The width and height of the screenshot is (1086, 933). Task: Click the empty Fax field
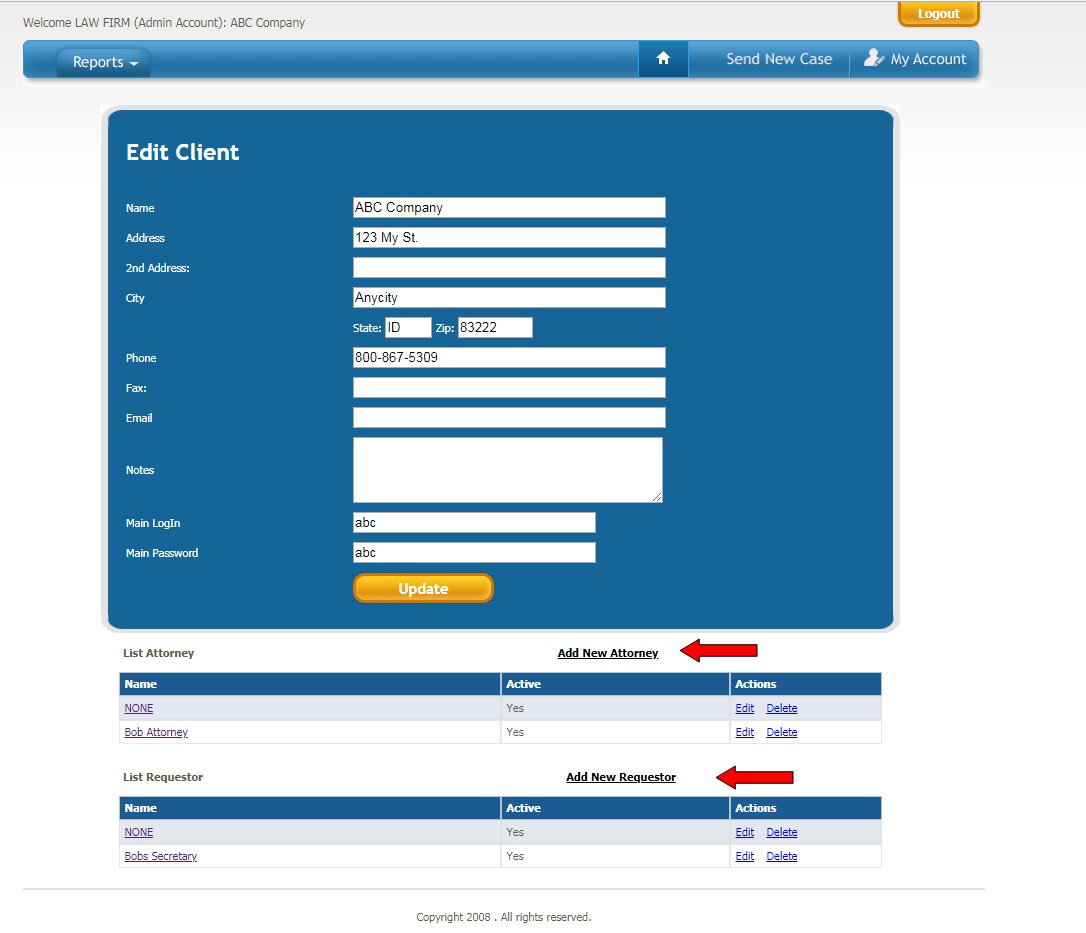click(509, 387)
